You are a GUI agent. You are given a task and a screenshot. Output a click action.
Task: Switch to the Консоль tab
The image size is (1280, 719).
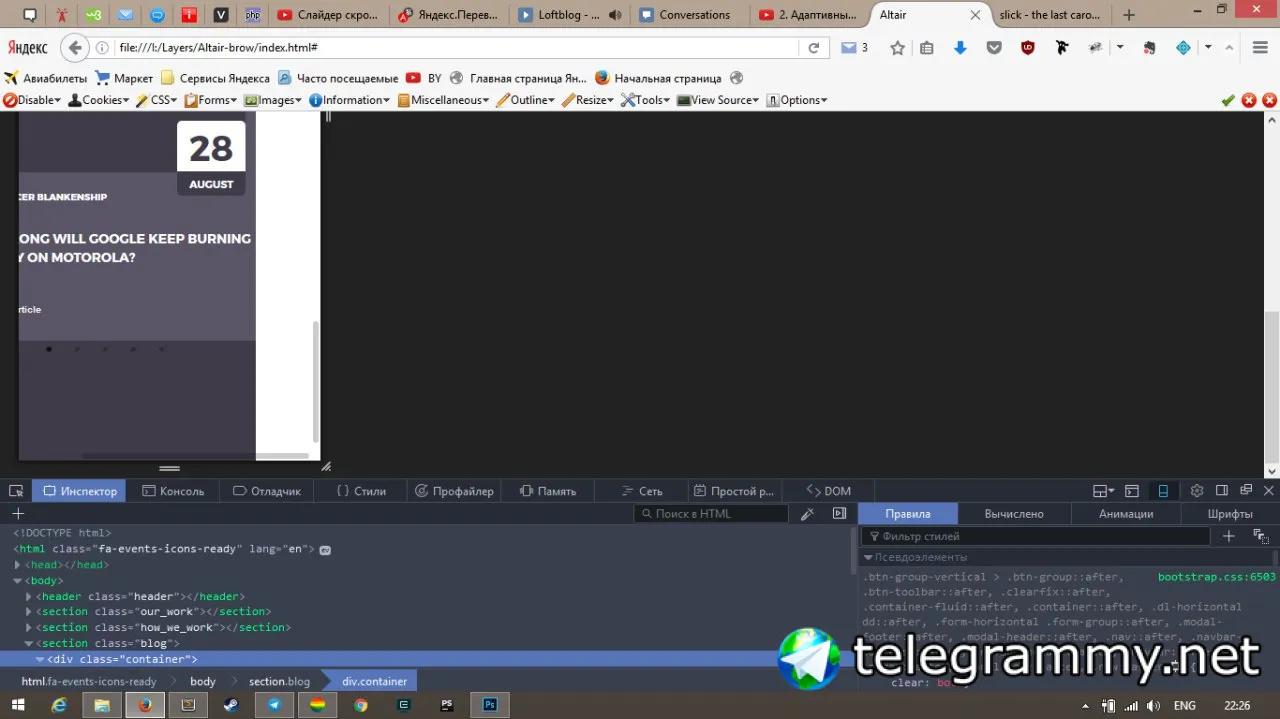tap(173, 491)
